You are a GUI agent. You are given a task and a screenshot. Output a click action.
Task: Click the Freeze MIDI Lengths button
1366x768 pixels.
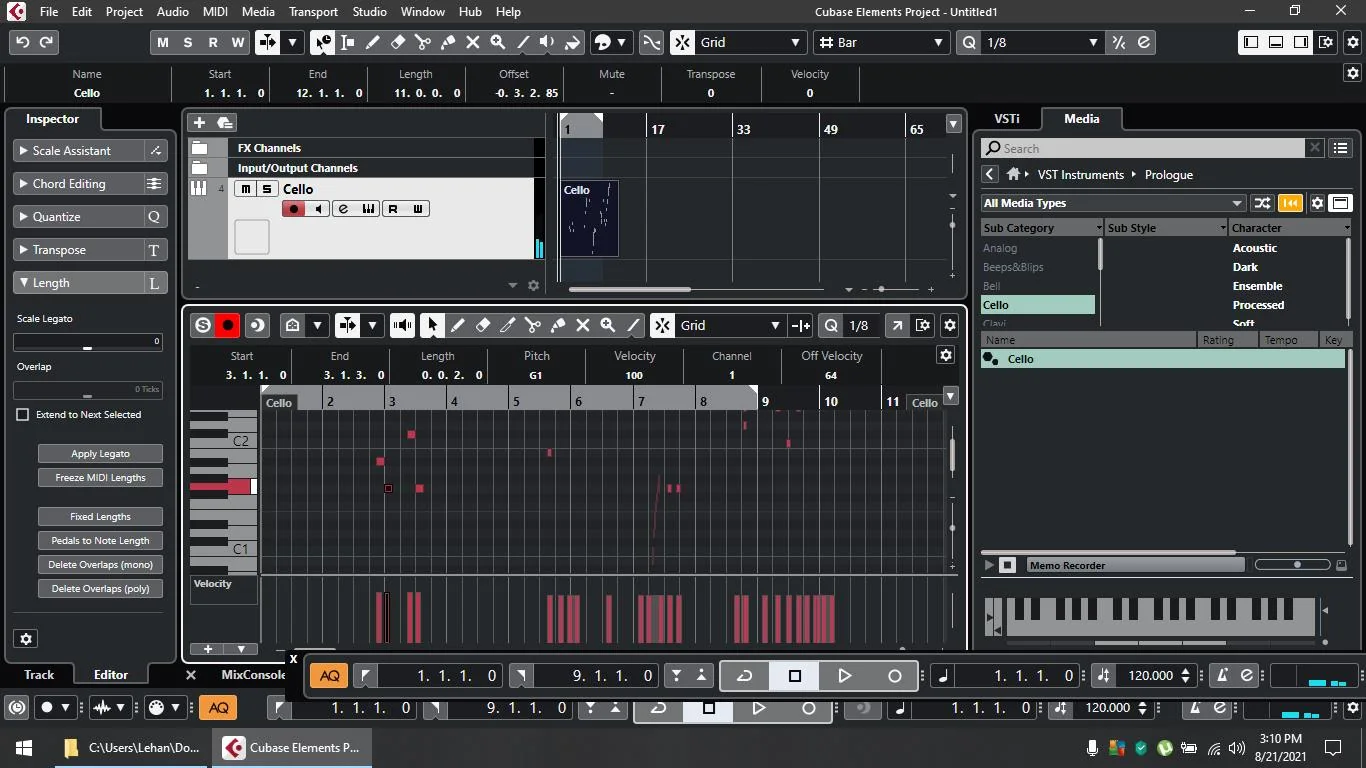(x=100, y=478)
